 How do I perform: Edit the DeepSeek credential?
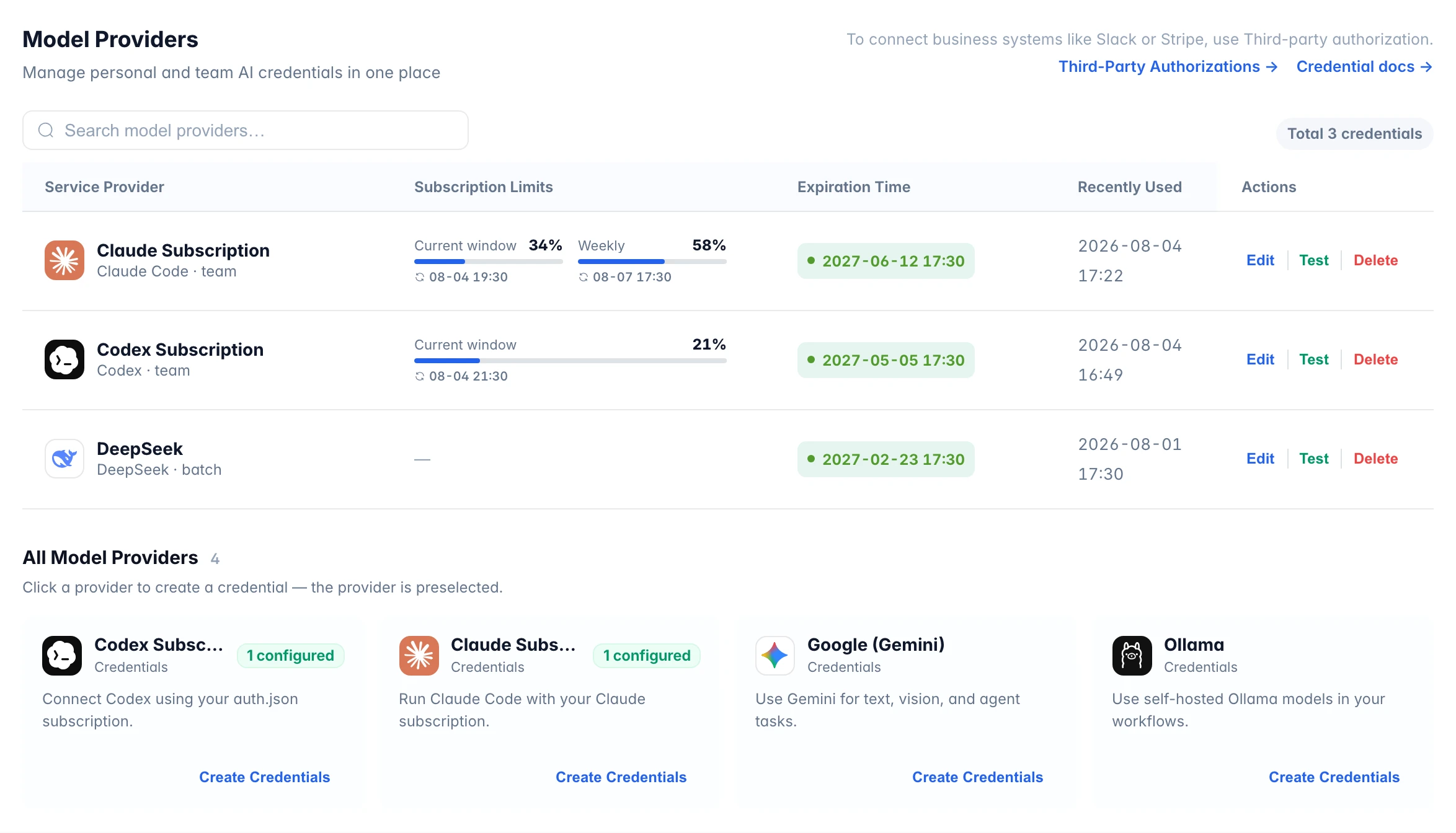point(1260,459)
